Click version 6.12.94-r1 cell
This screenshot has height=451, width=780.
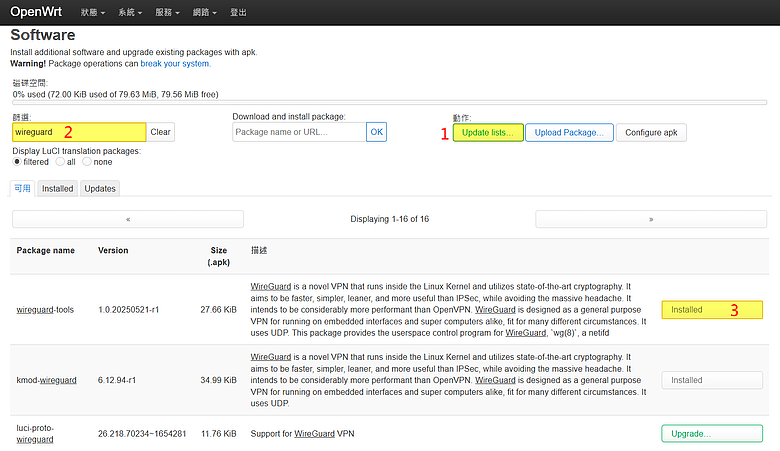(117, 380)
